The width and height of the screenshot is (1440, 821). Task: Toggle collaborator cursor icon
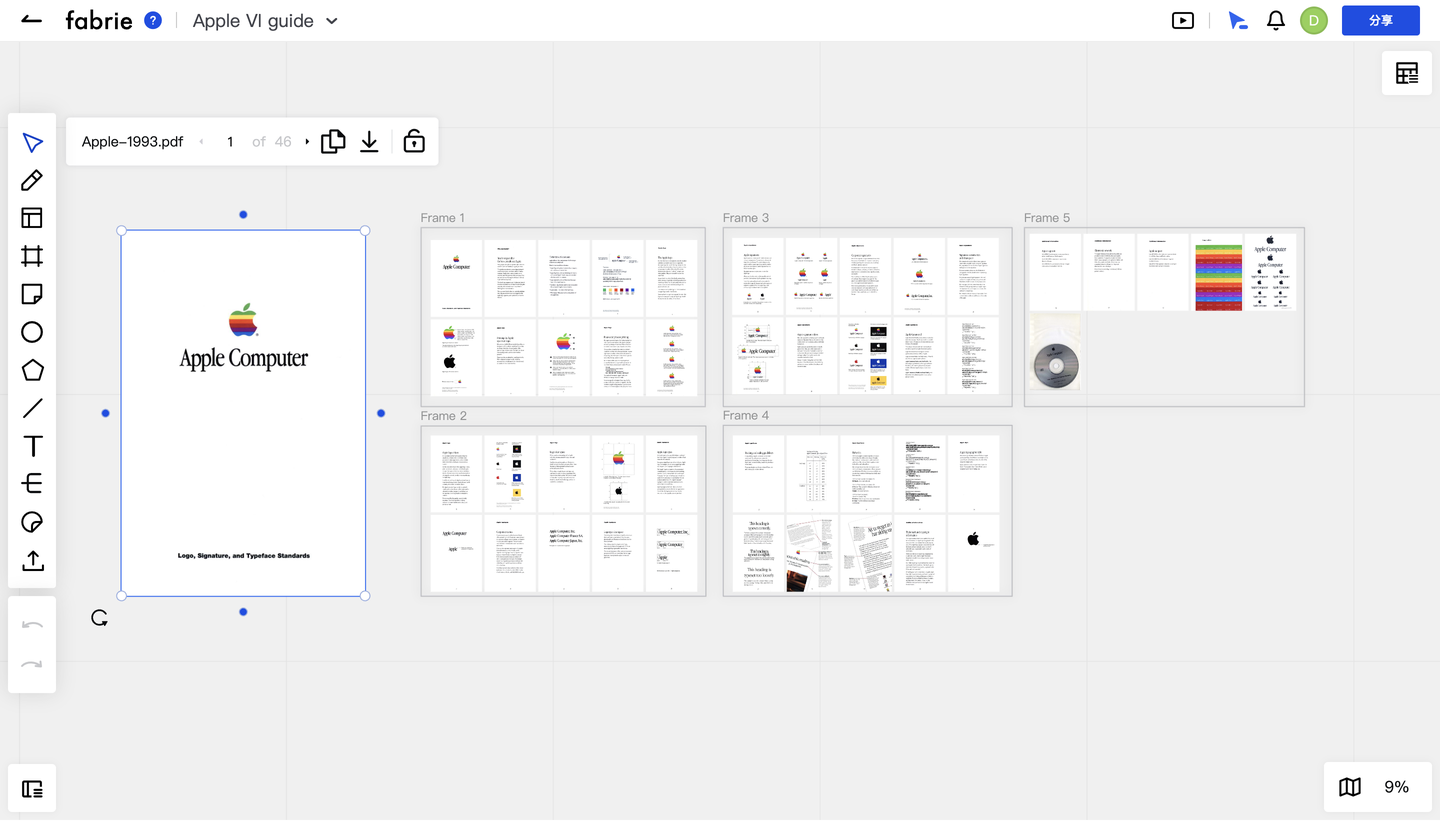1238,20
